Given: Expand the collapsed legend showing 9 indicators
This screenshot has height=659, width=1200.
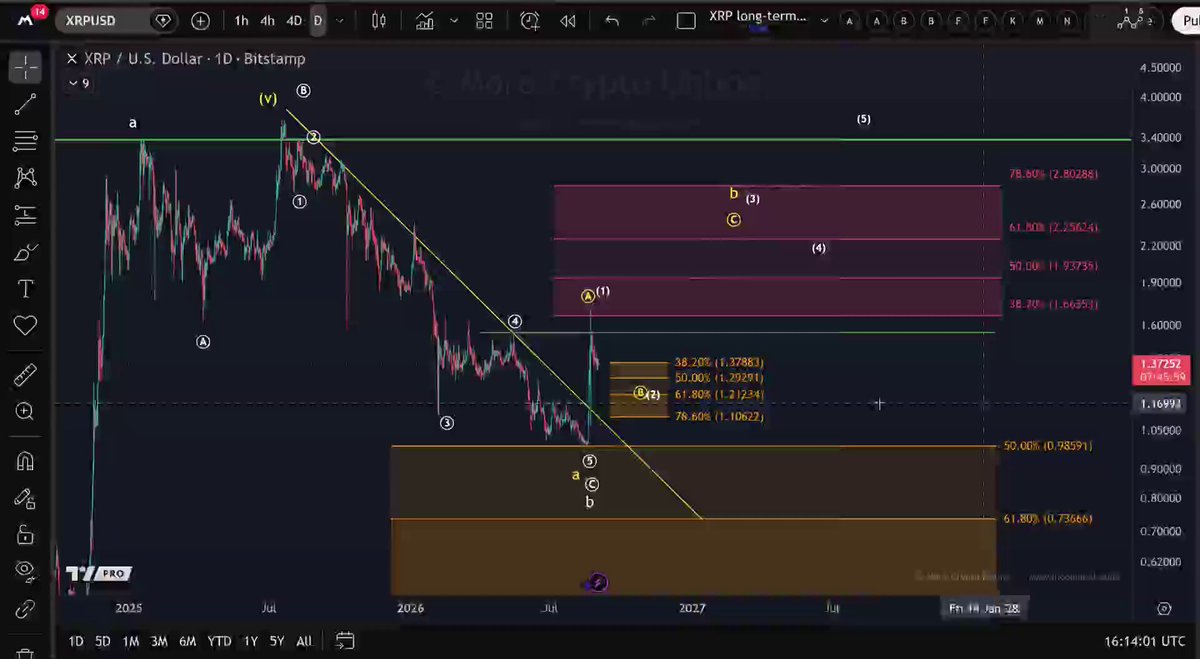Looking at the screenshot, I should click(x=79, y=83).
